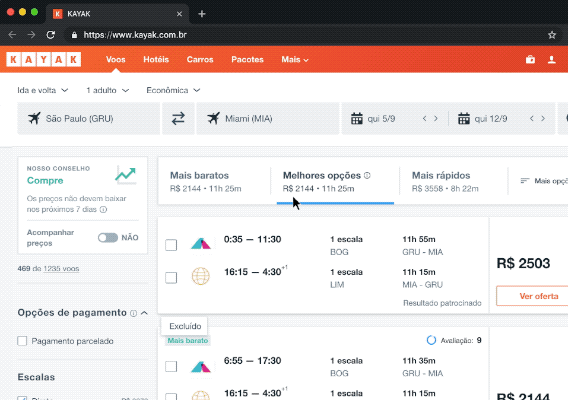Screen dimensions: 568x400
Task: Click the São Paulo (GRU) origin field
Action: (89, 118)
